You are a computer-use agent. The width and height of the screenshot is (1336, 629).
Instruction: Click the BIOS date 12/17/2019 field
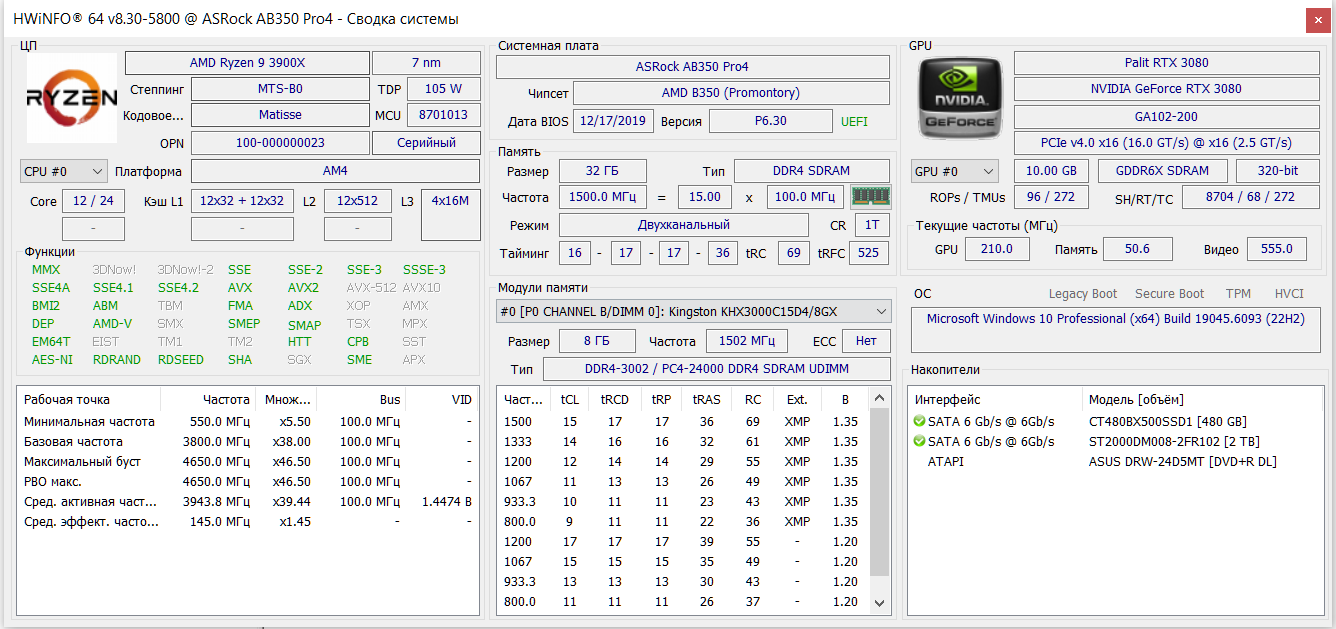(x=614, y=121)
